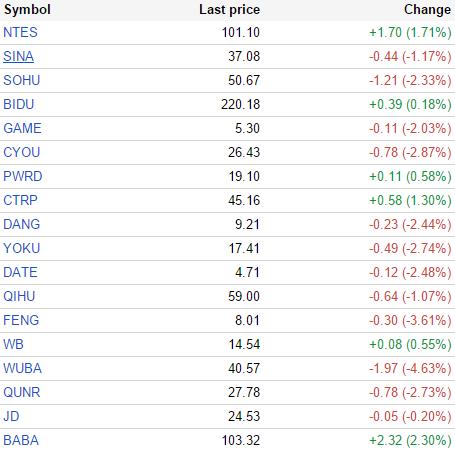Click the SINA ticker link
Viewport: 455px width, 452px height.
pyautogui.click(x=18, y=56)
